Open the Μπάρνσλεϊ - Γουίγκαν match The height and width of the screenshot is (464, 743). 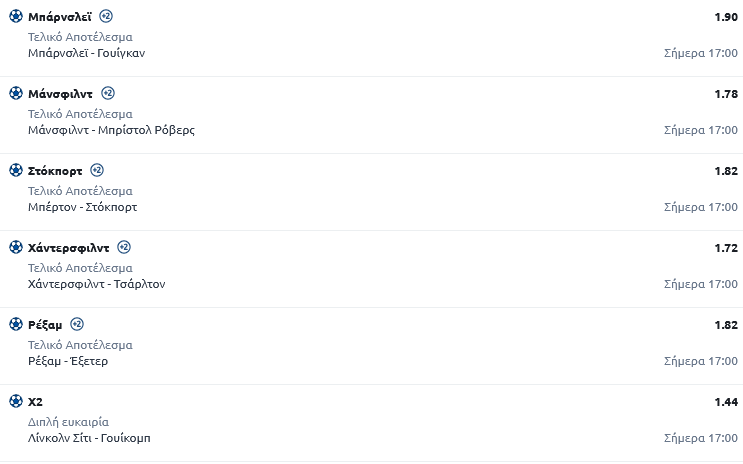88,53
